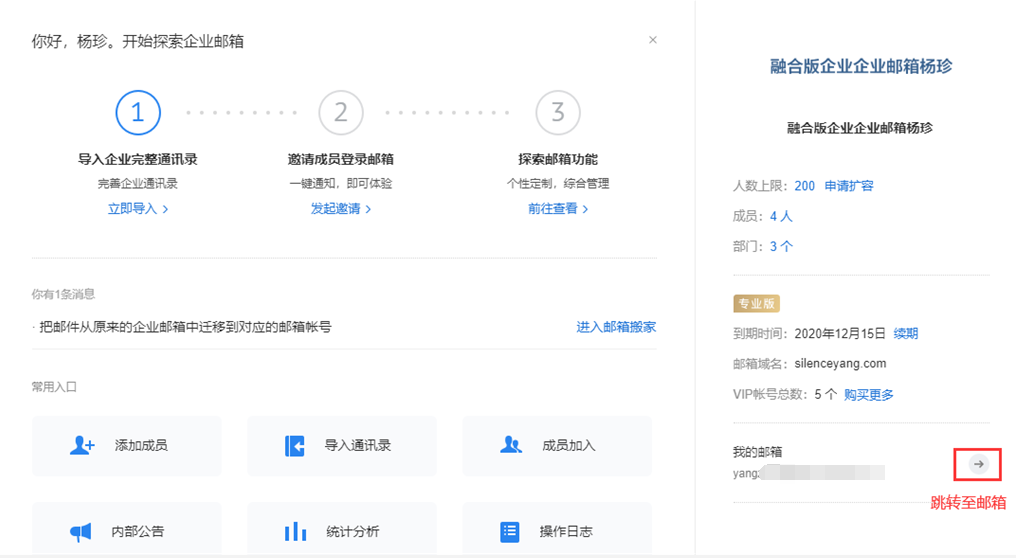This screenshot has height=558, width=1016.
Task: Click the statistics analysis bar chart icon
Action: 295,532
